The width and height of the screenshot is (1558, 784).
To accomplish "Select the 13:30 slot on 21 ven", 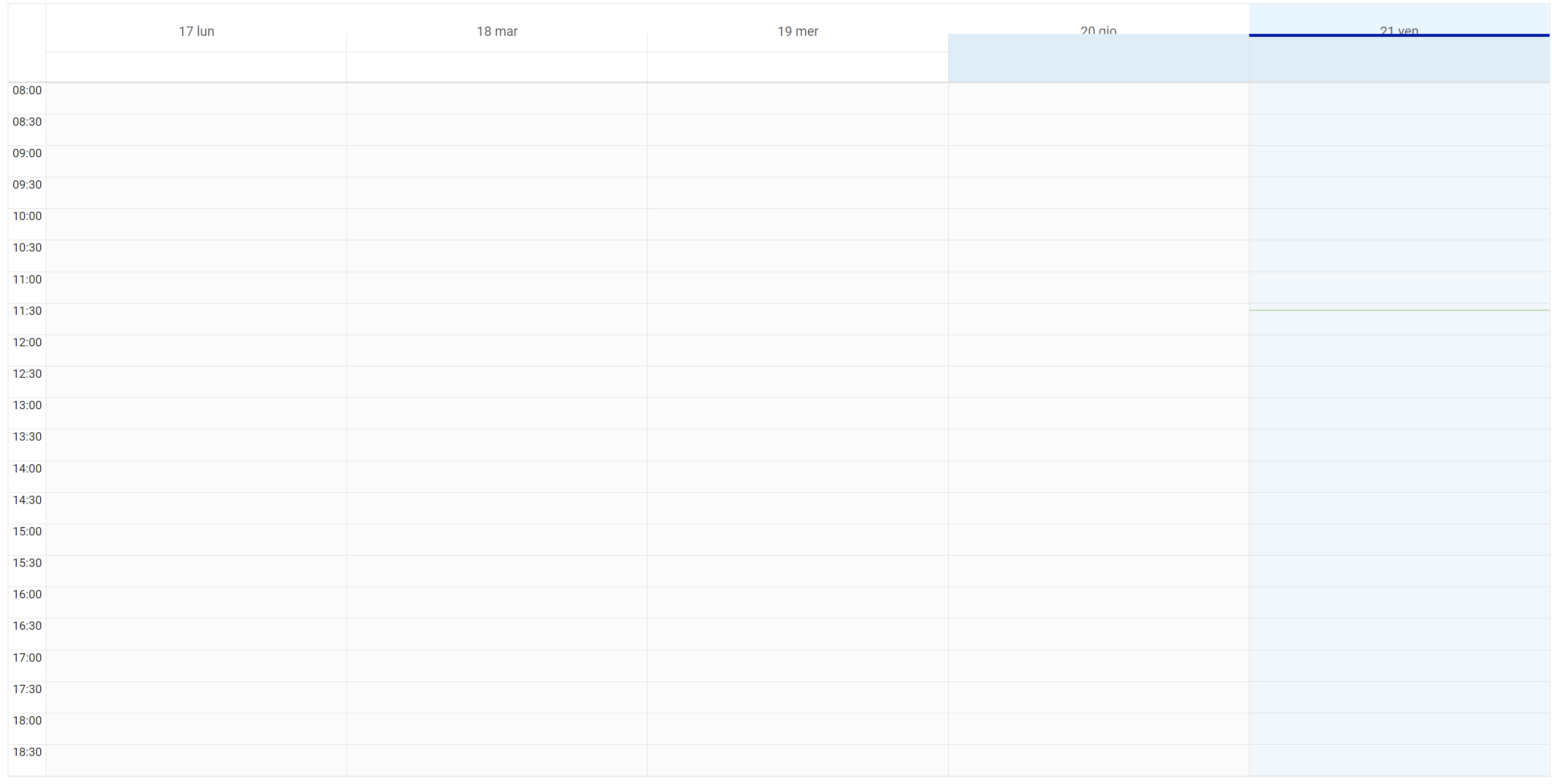I will 1398,445.
